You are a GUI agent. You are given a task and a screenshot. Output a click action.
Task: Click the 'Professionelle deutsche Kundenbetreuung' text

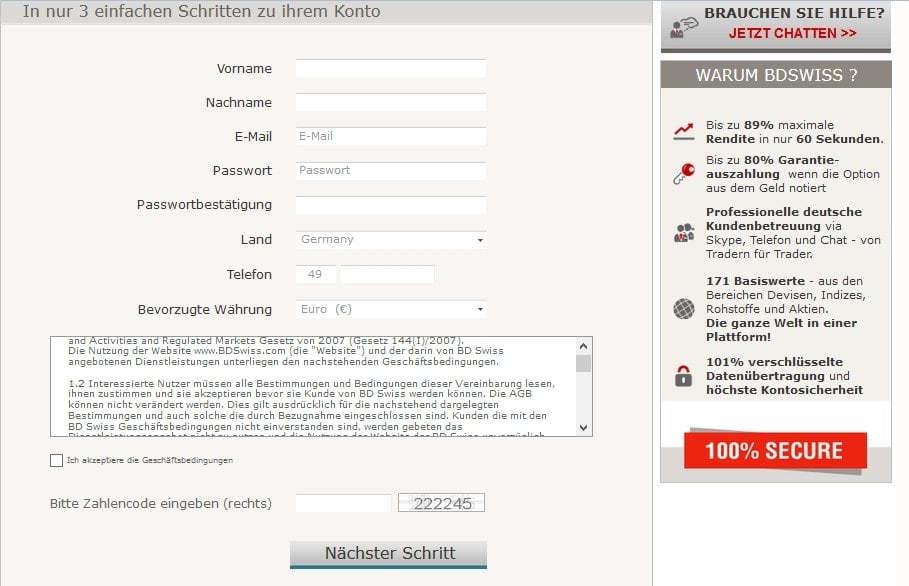(x=784, y=219)
